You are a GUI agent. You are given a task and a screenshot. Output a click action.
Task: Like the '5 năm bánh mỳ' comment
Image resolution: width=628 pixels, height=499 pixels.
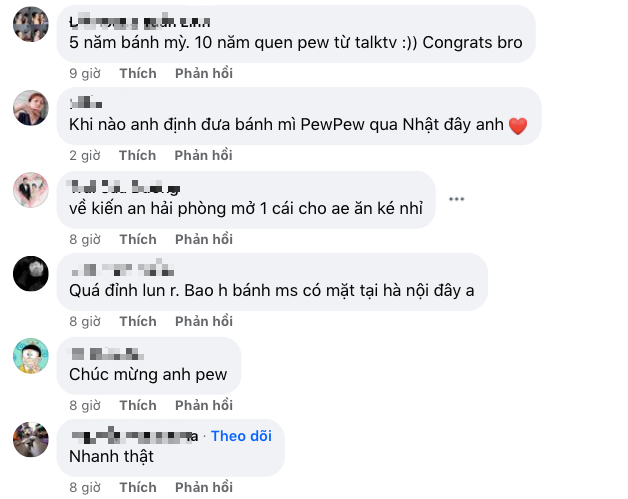click(137, 73)
